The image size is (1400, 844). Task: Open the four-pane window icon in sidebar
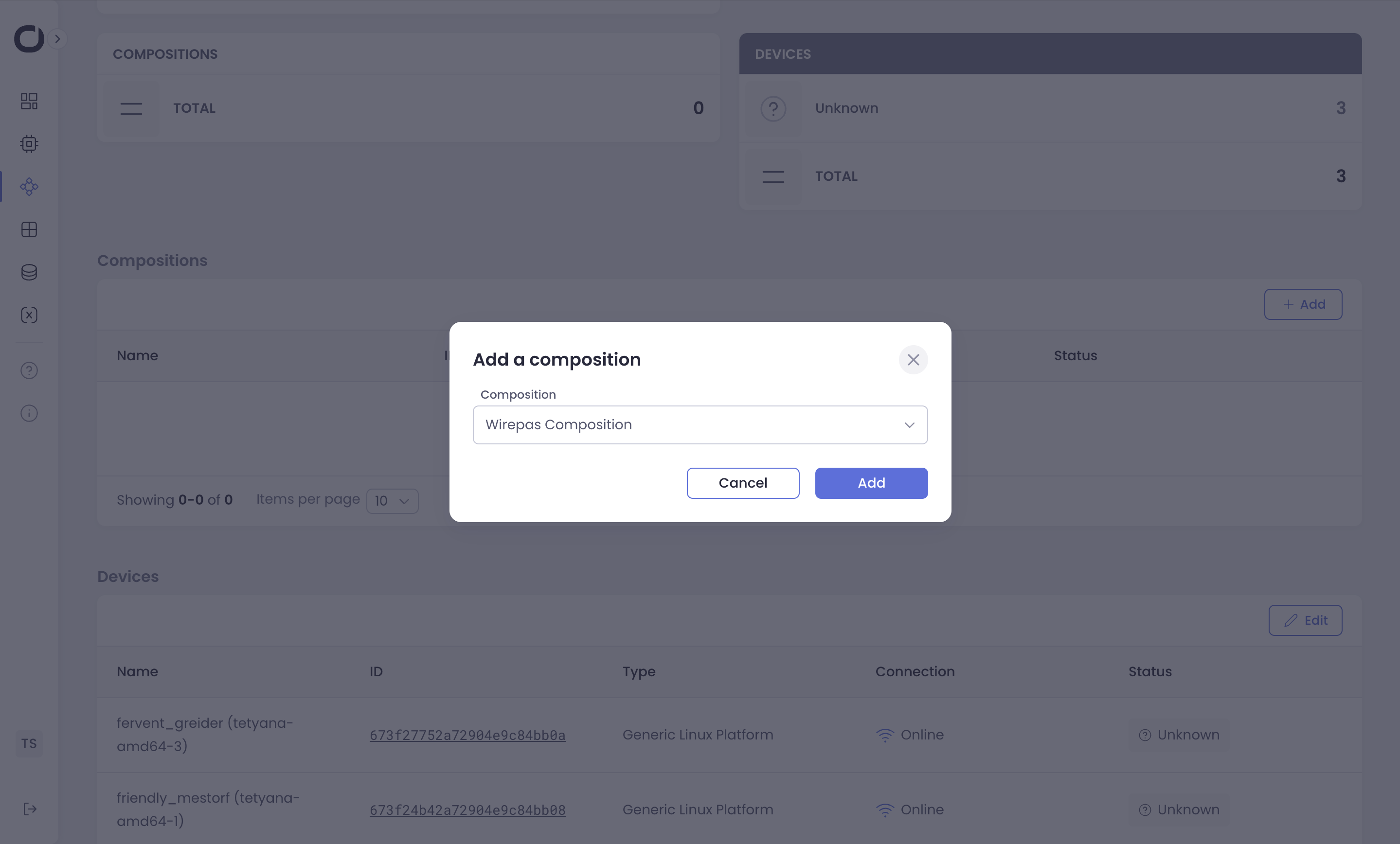[29, 229]
